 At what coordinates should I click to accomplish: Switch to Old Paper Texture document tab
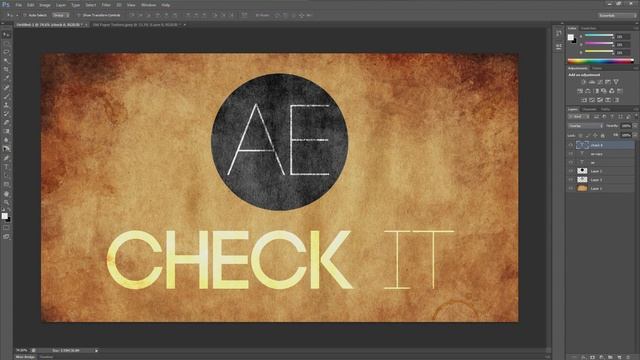click(x=137, y=25)
